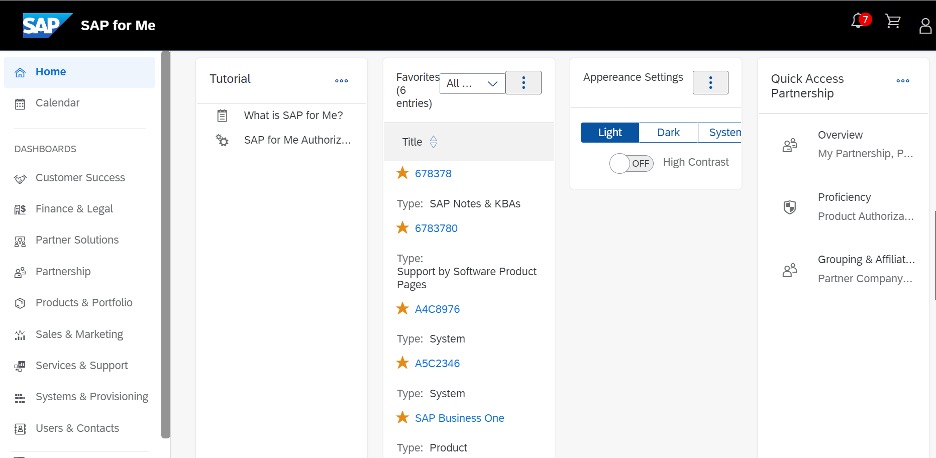
Task: Click the SAP logo in header
Action: pyautogui.click(x=47, y=25)
